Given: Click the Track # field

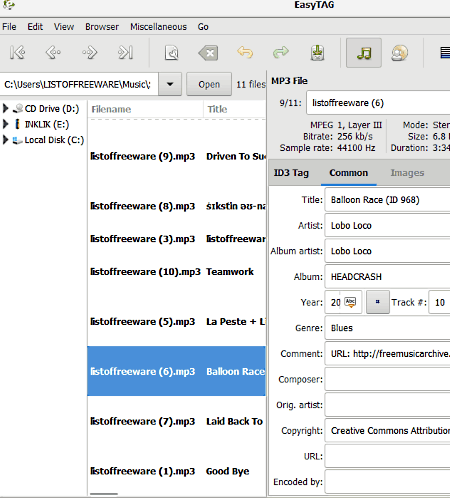Looking at the screenshot, I should tap(440, 302).
